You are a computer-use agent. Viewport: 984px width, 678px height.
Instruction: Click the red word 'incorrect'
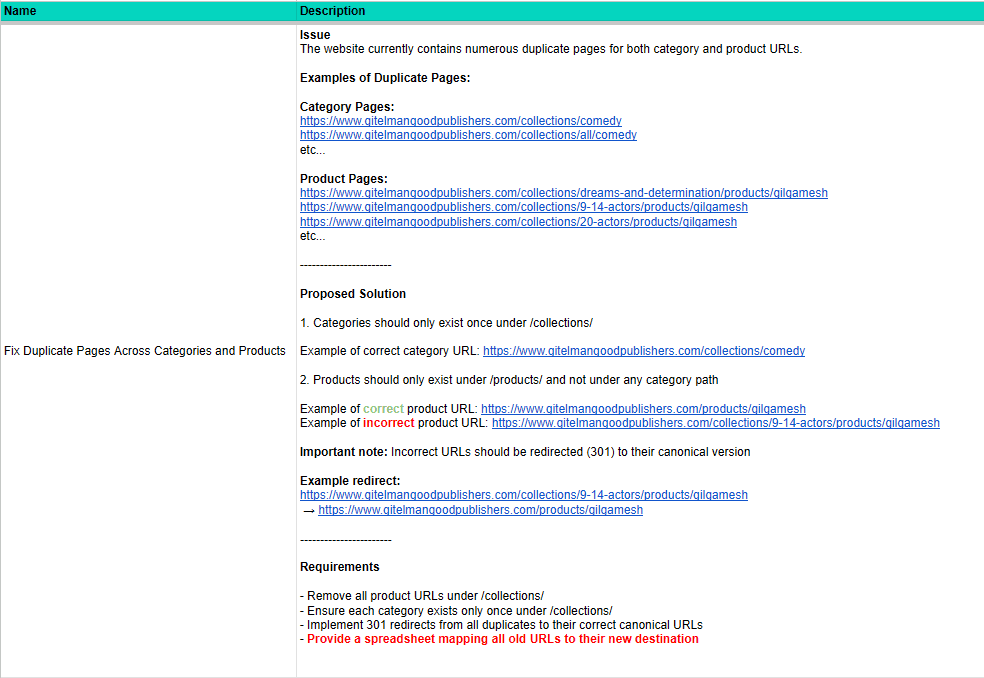[388, 423]
